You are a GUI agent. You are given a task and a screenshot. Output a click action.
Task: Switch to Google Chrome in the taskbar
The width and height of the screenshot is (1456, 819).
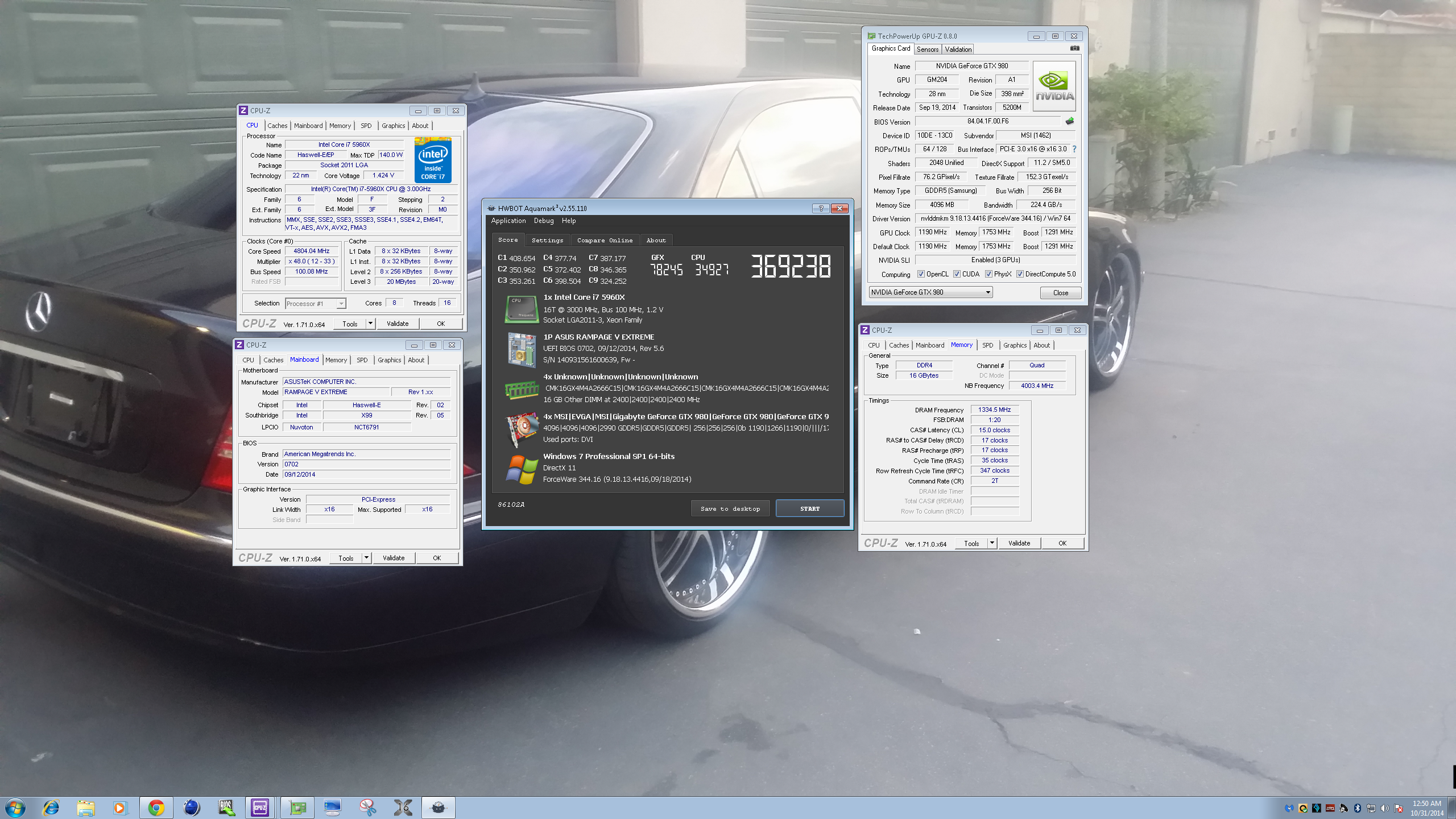coord(156,807)
